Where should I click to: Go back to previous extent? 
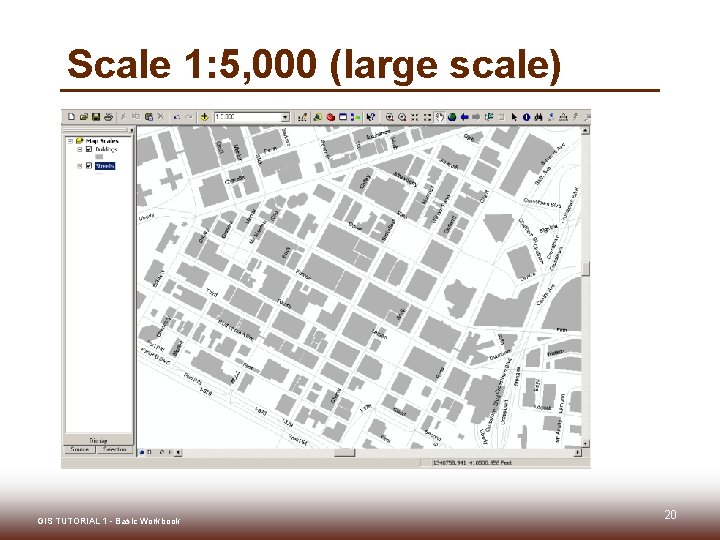(x=464, y=117)
